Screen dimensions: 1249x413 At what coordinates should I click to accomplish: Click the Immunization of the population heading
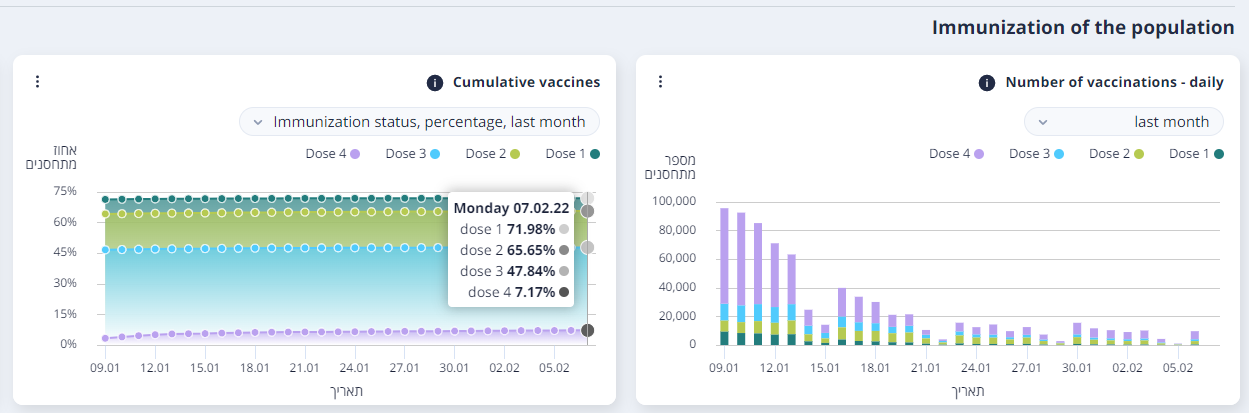1083,28
